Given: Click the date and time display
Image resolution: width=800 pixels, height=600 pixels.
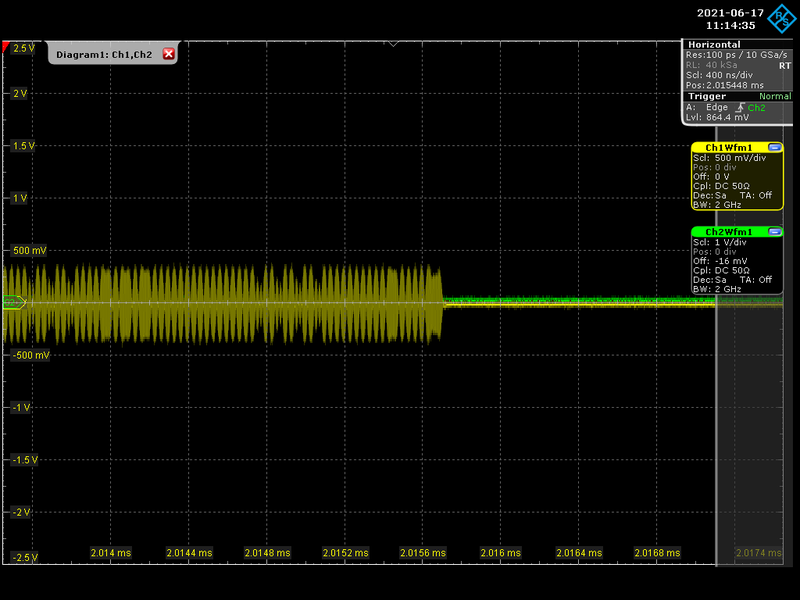Looking at the screenshot, I should pos(731,19).
